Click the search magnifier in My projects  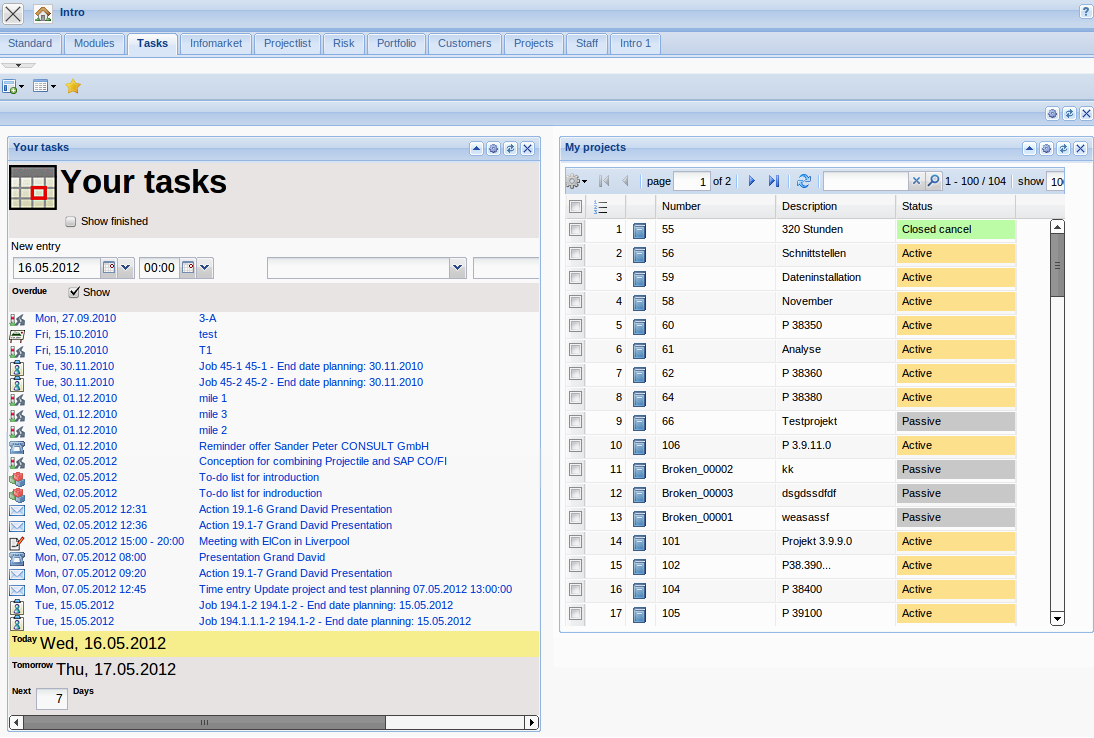[x=933, y=181]
